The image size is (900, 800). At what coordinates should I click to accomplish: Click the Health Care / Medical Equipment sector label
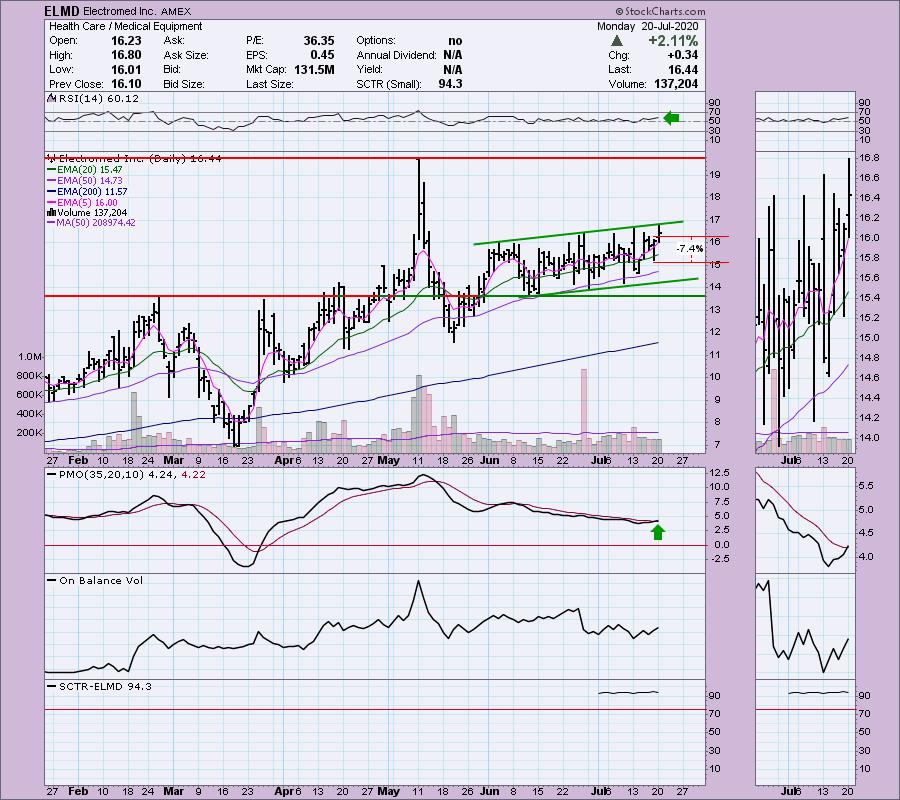click(126, 26)
